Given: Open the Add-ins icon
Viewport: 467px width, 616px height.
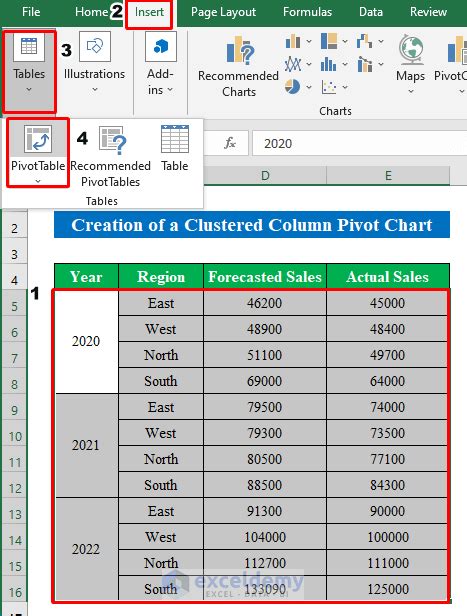Looking at the screenshot, I should click(x=161, y=47).
